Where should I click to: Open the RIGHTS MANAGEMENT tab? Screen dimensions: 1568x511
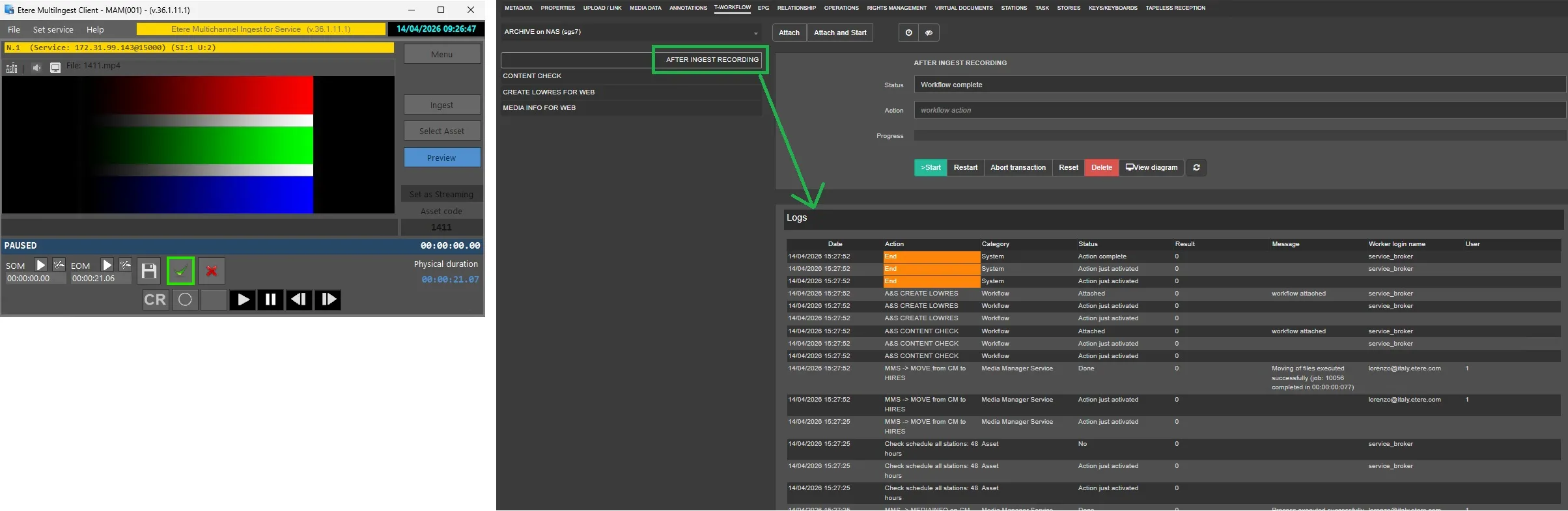pos(896,8)
